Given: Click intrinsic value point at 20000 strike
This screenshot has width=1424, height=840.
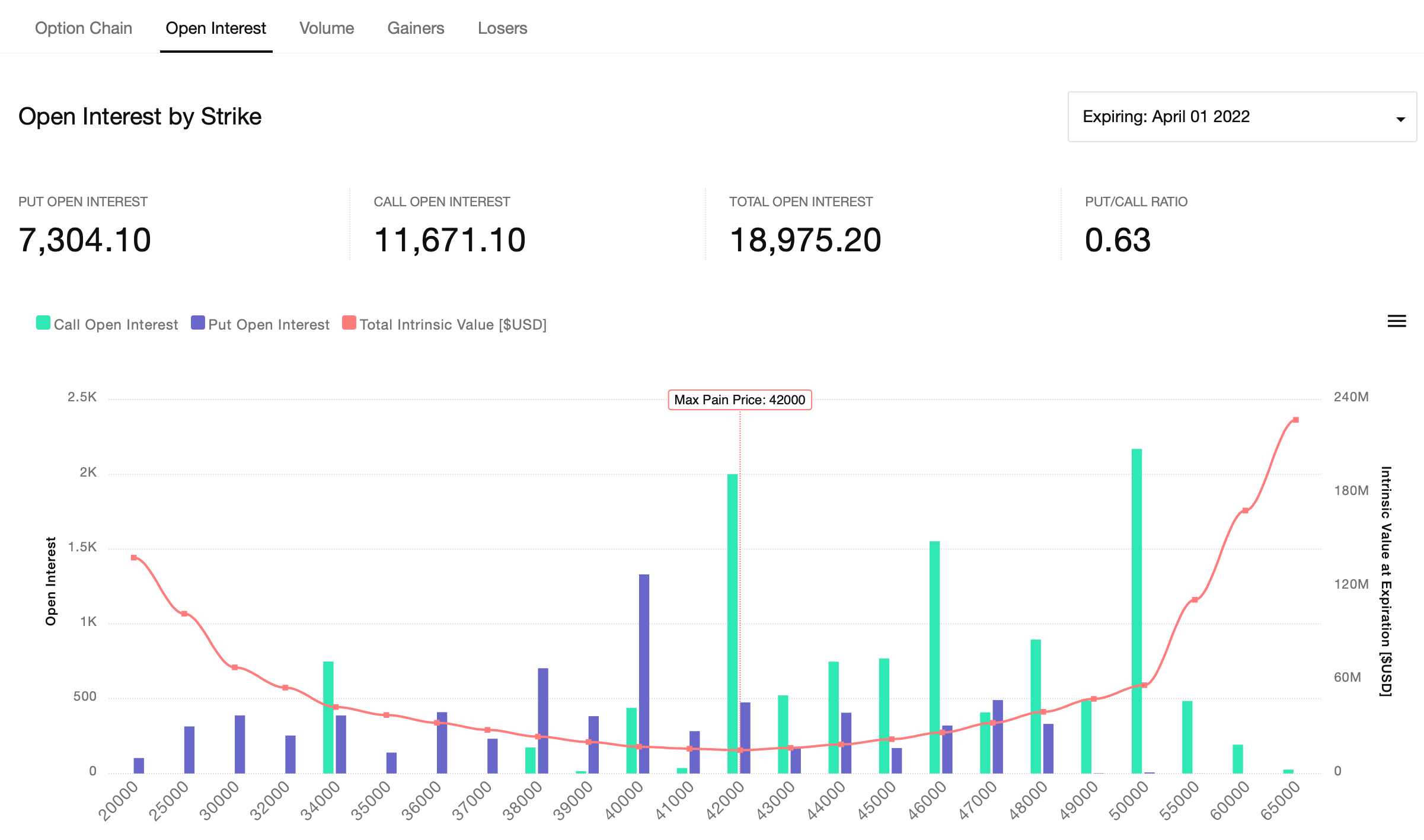Looking at the screenshot, I should (x=134, y=557).
